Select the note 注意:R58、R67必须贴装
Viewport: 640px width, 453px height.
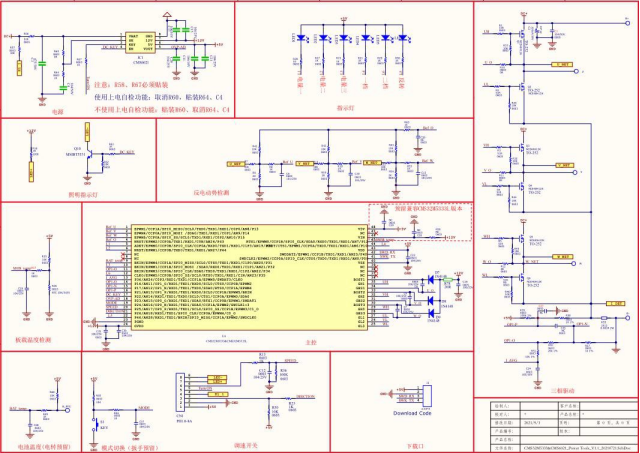[131, 86]
